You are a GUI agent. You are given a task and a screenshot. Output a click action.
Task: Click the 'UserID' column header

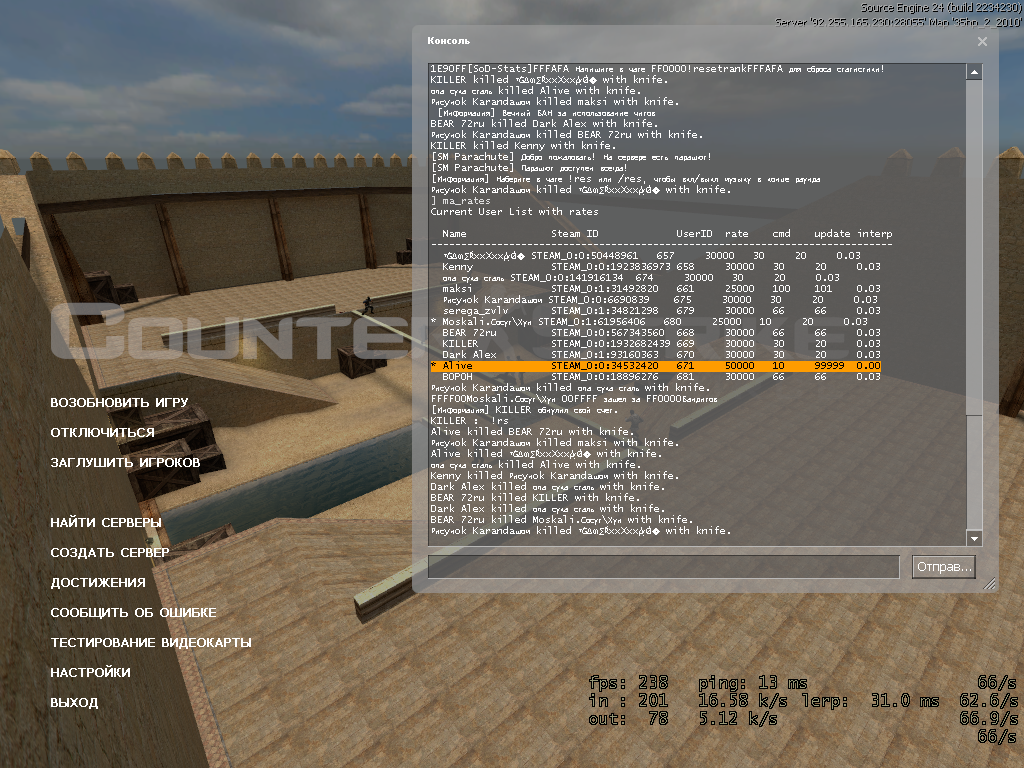point(694,234)
